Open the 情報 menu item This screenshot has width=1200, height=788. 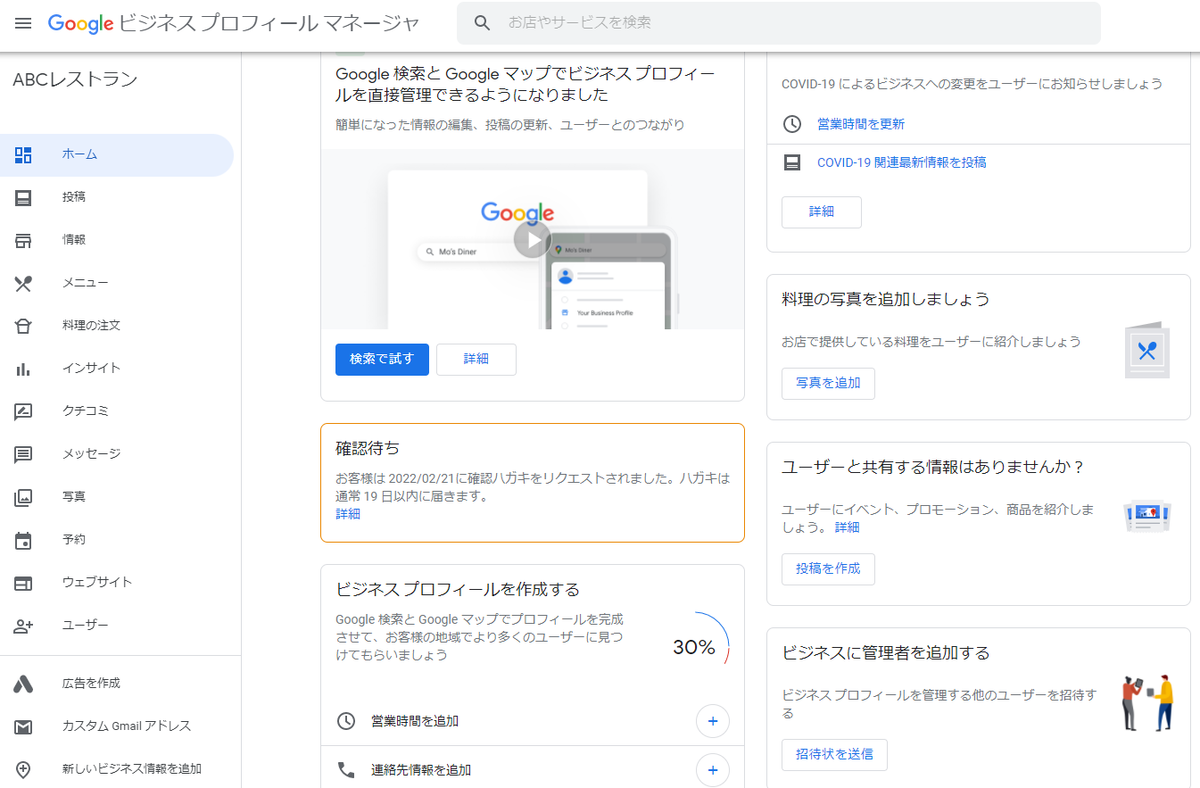coord(117,240)
